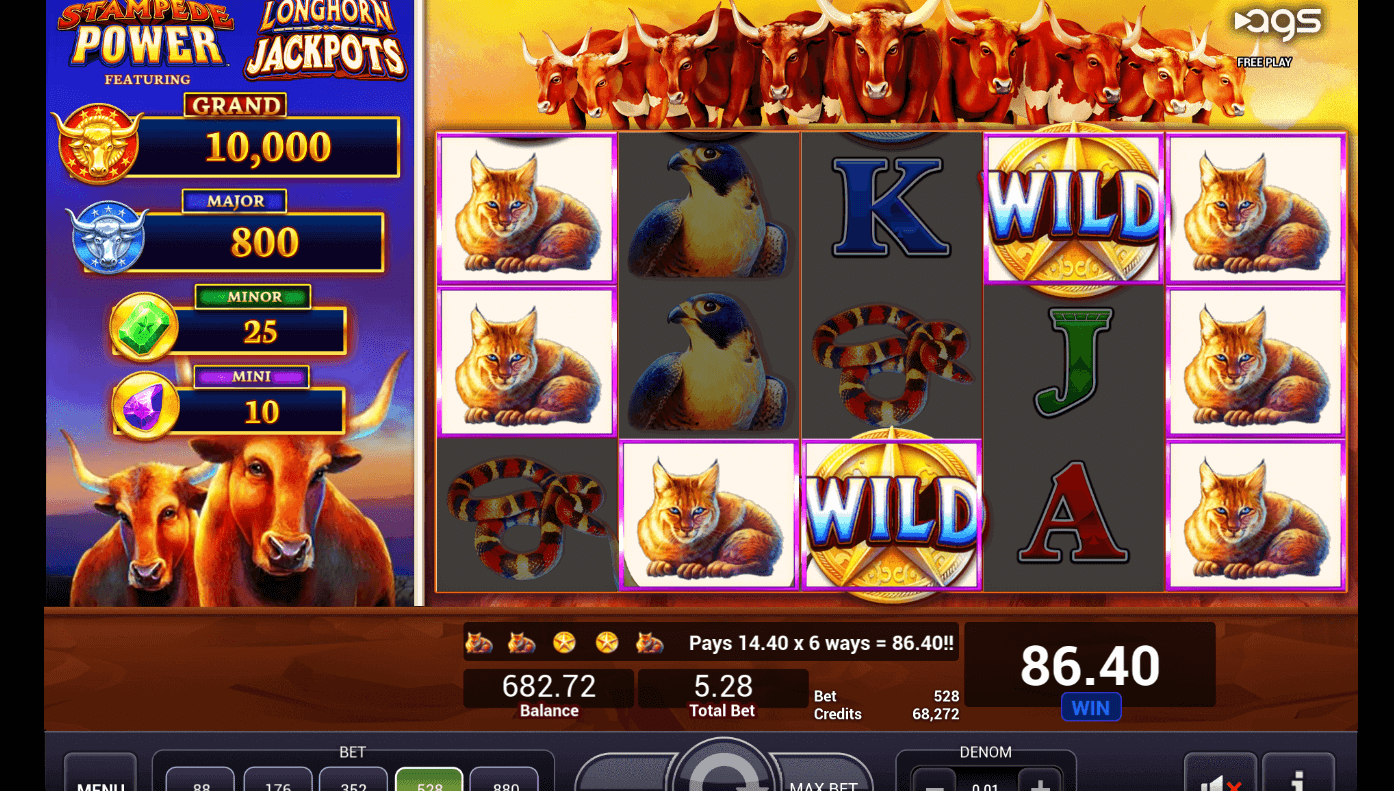Choose the 880 bet level

pyautogui.click(x=505, y=779)
